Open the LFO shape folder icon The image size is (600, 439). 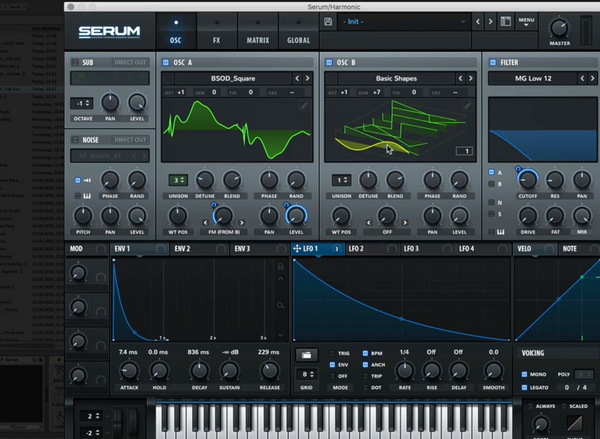pos(307,355)
